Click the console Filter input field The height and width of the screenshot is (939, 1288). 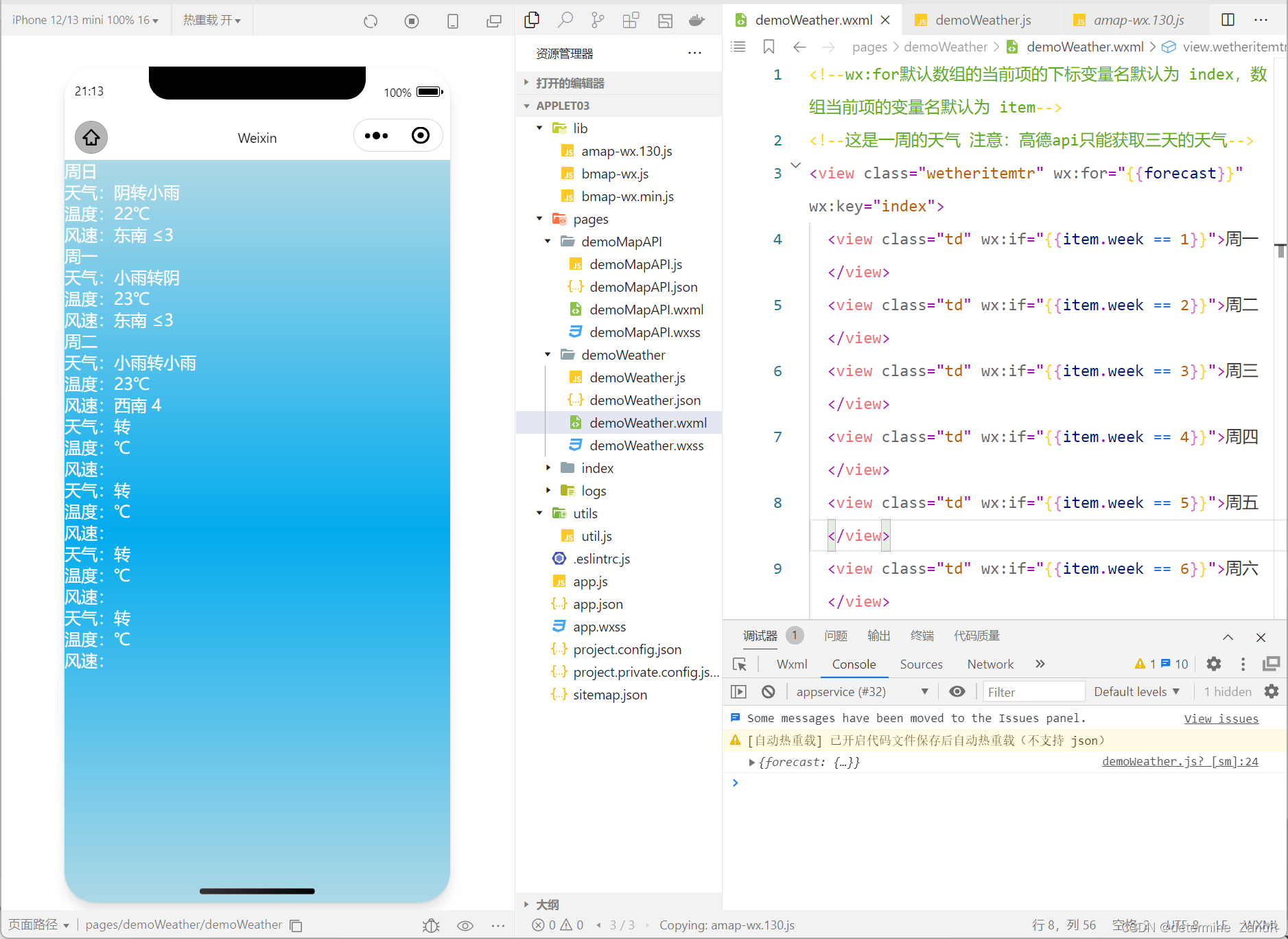(x=1034, y=692)
